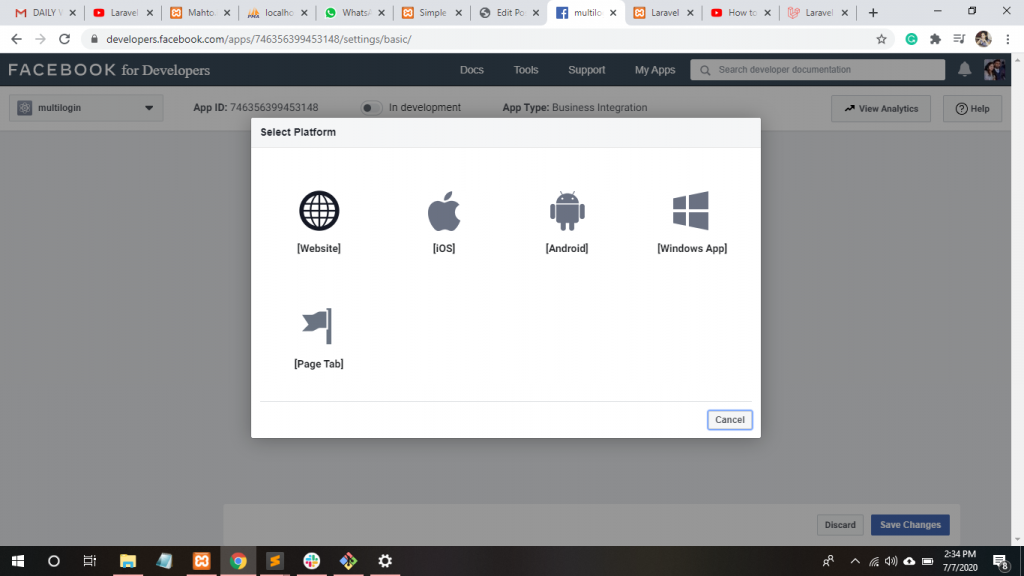Switch to the Simple tab
The height and width of the screenshot is (576, 1024).
(432, 12)
